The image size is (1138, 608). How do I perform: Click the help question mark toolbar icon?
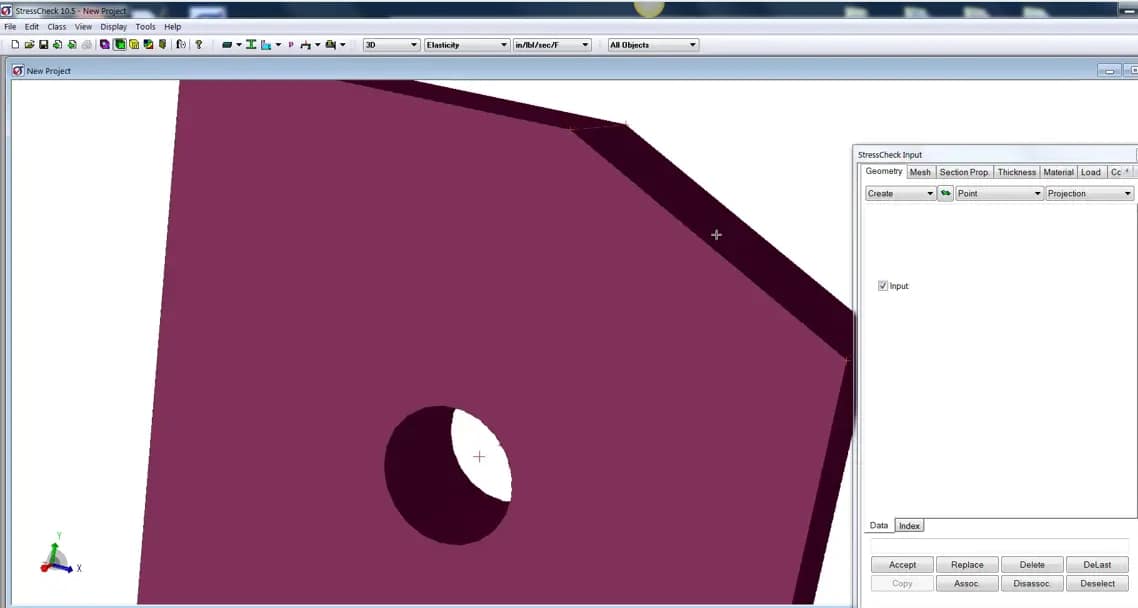click(198, 44)
